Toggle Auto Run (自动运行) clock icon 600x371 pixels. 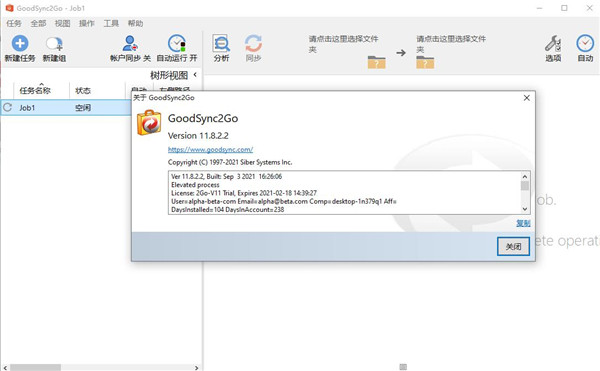click(x=177, y=43)
